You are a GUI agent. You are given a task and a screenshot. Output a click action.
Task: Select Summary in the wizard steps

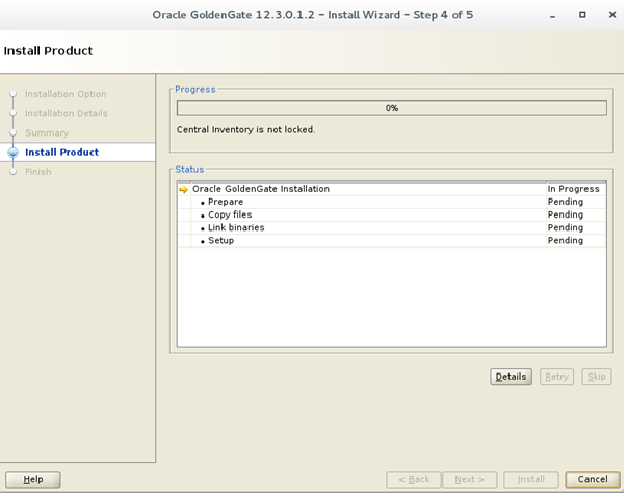click(47, 133)
